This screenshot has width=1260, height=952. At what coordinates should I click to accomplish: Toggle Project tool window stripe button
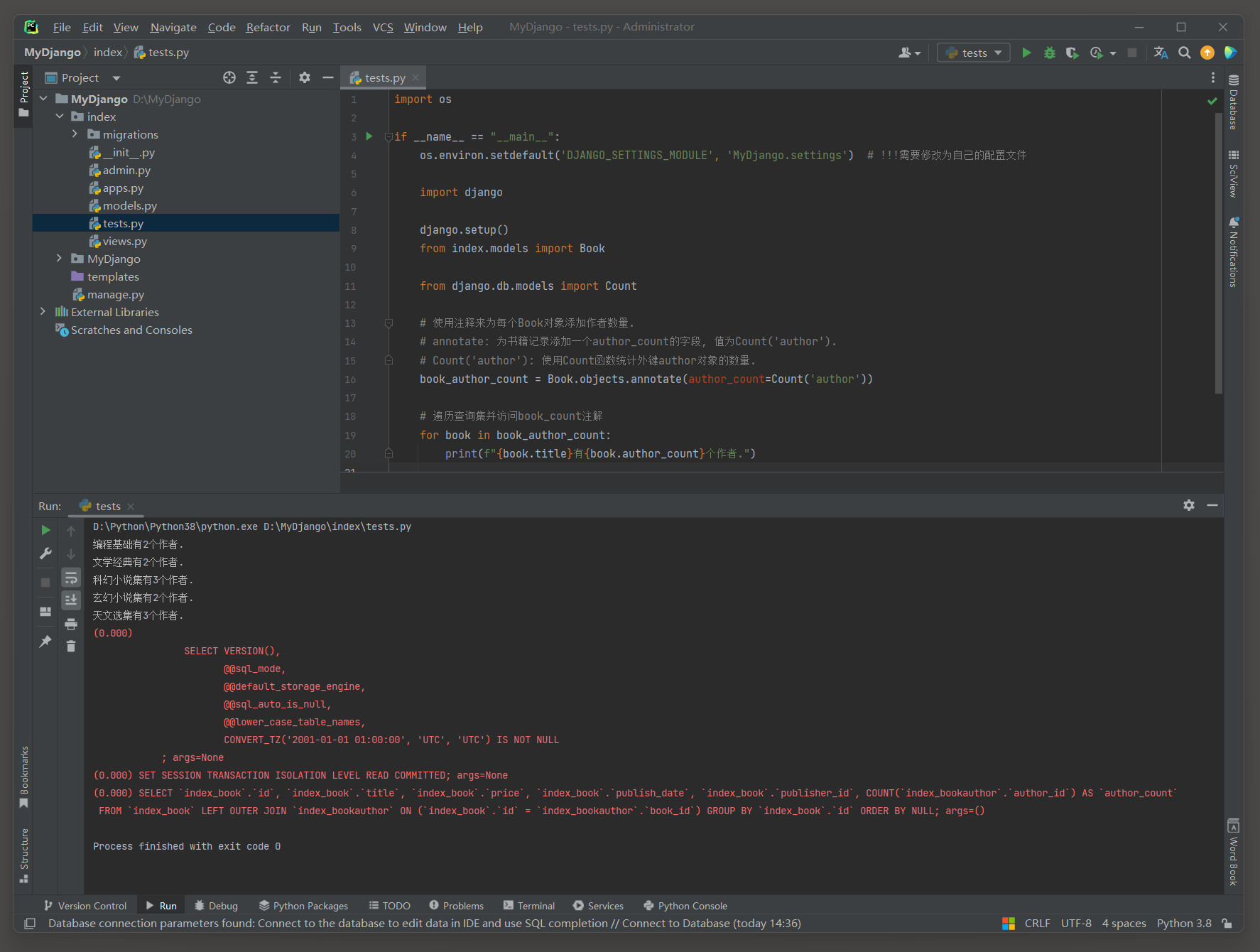(24, 94)
